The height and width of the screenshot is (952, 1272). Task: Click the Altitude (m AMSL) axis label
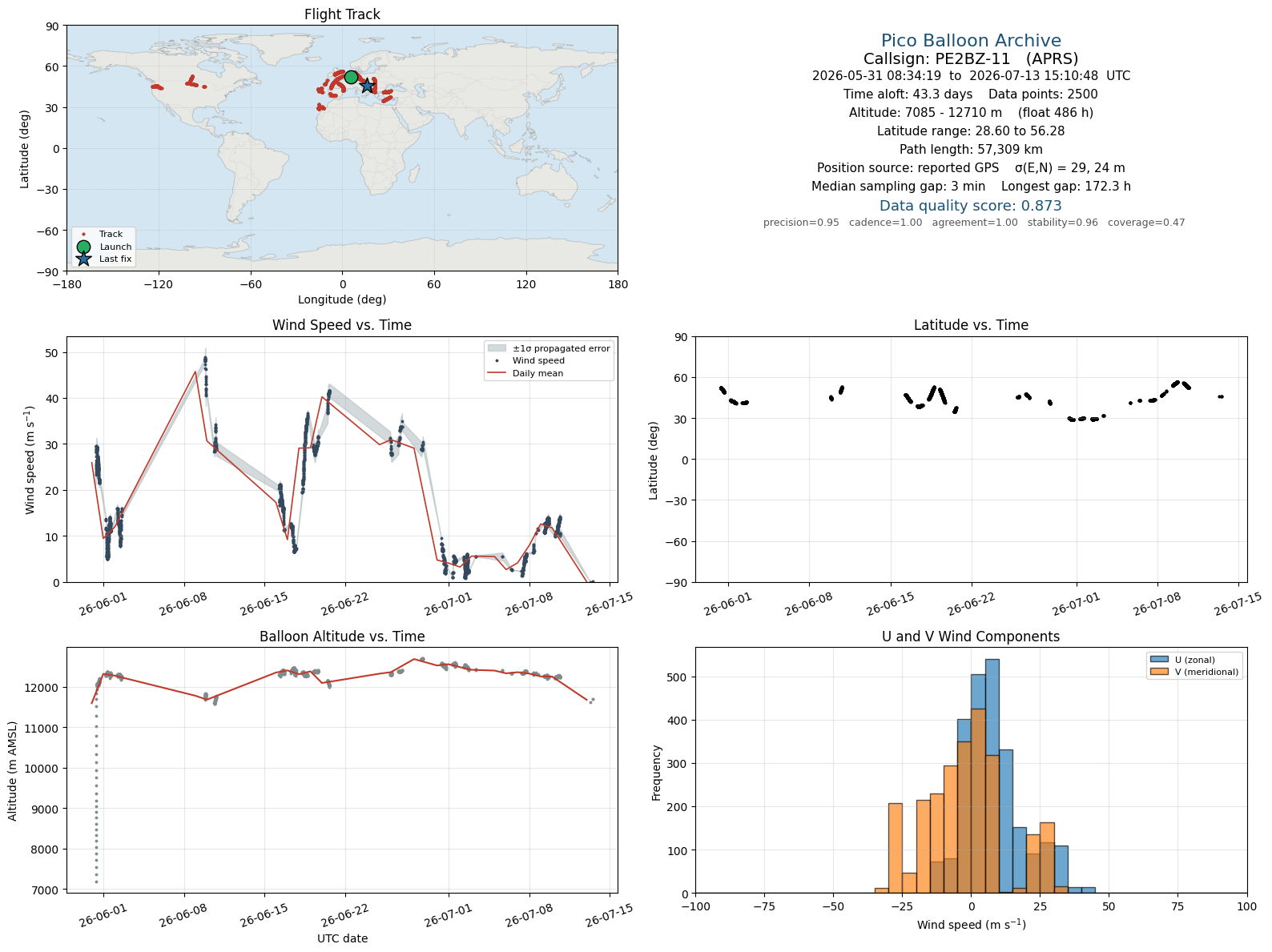13,769
